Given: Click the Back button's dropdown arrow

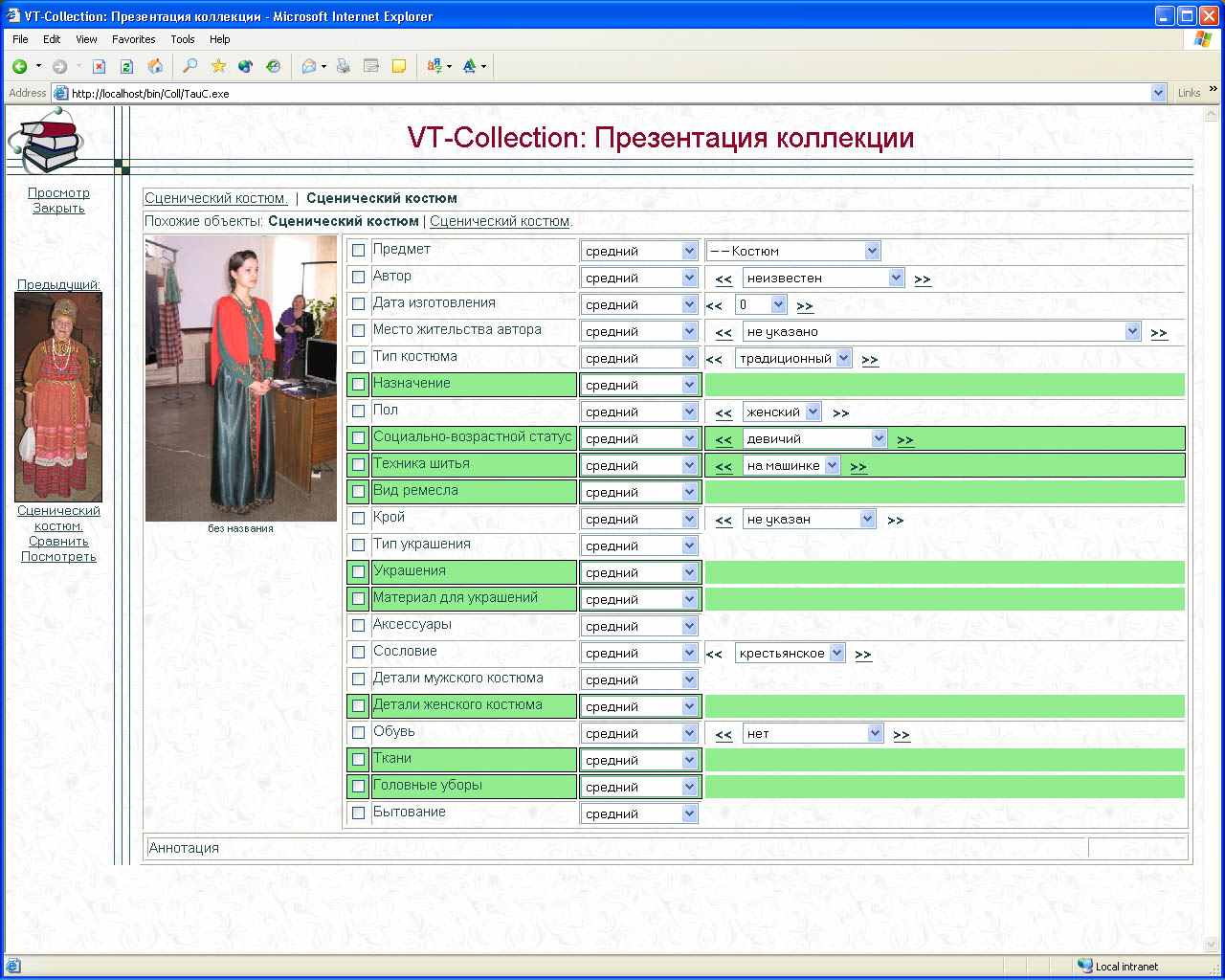Looking at the screenshot, I should [x=38, y=66].
